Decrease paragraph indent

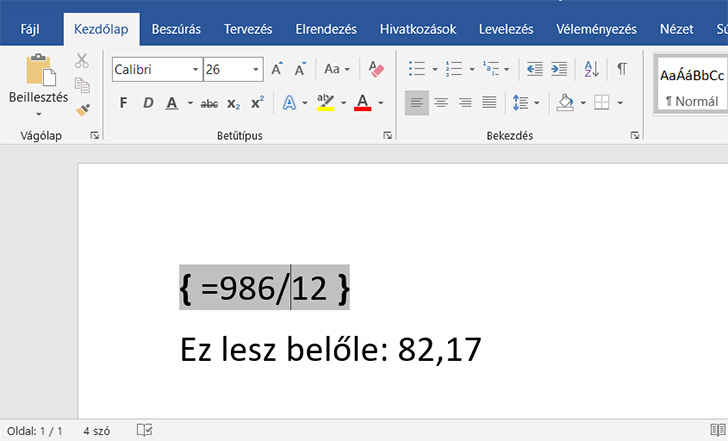(534, 69)
